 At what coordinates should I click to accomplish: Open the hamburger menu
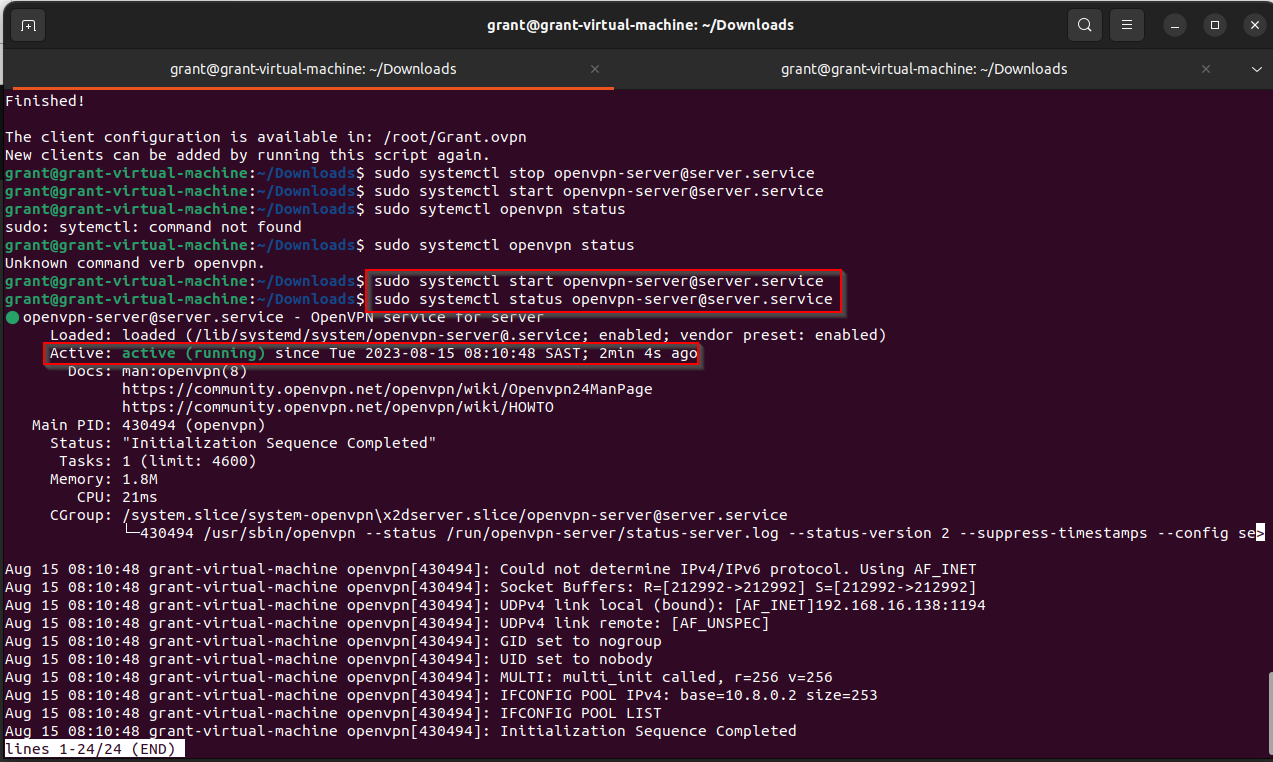point(1126,24)
